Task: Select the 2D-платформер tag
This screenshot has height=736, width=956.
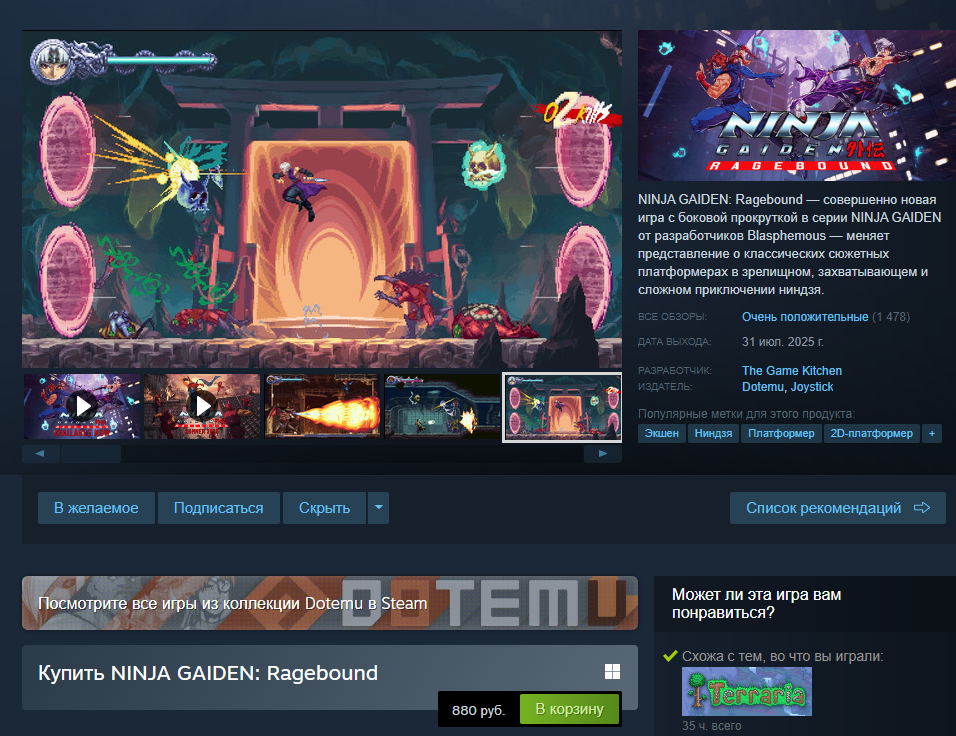Action: click(x=871, y=433)
